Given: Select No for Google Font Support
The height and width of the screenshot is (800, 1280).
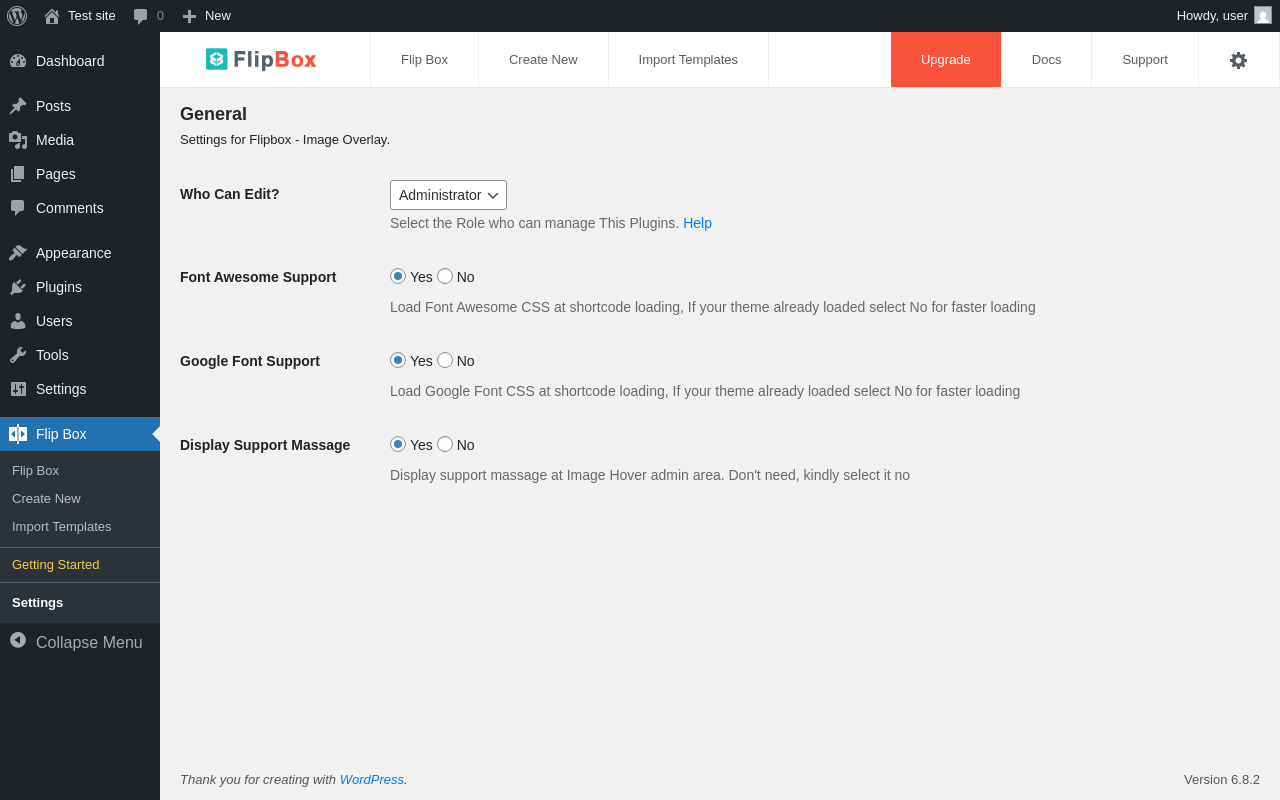Looking at the screenshot, I should pyautogui.click(x=445, y=360).
